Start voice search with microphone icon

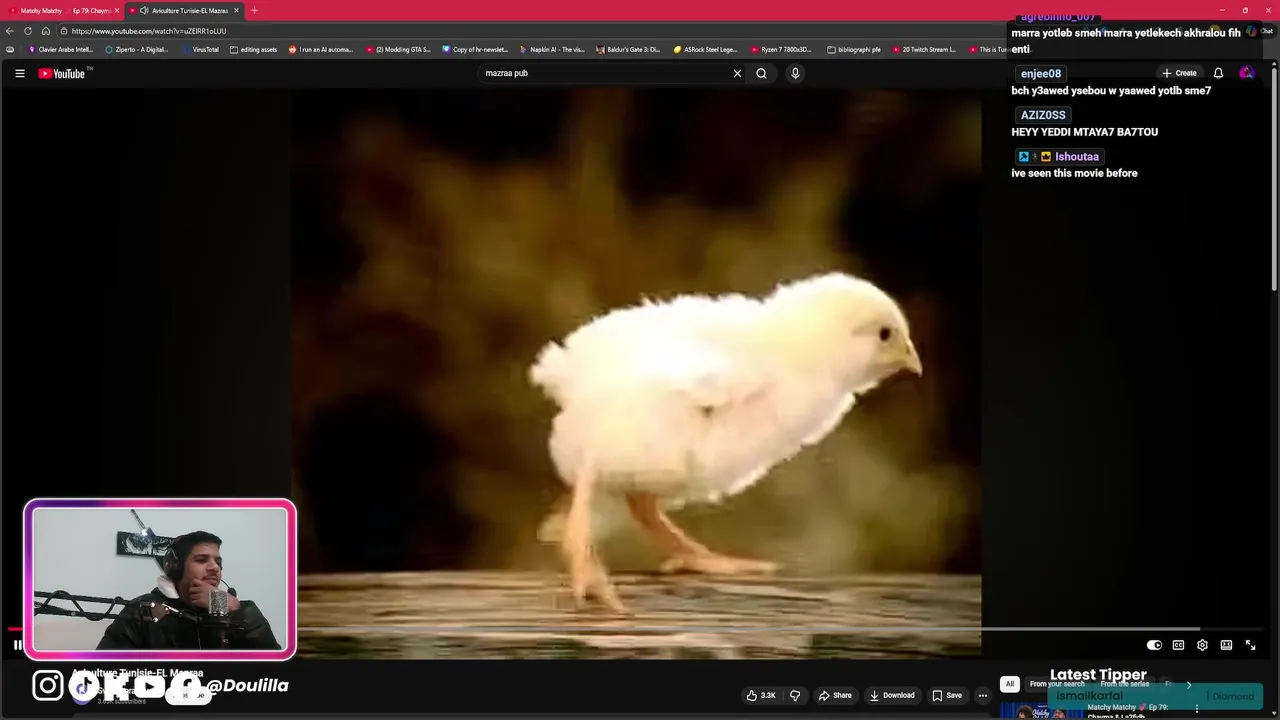tap(795, 73)
